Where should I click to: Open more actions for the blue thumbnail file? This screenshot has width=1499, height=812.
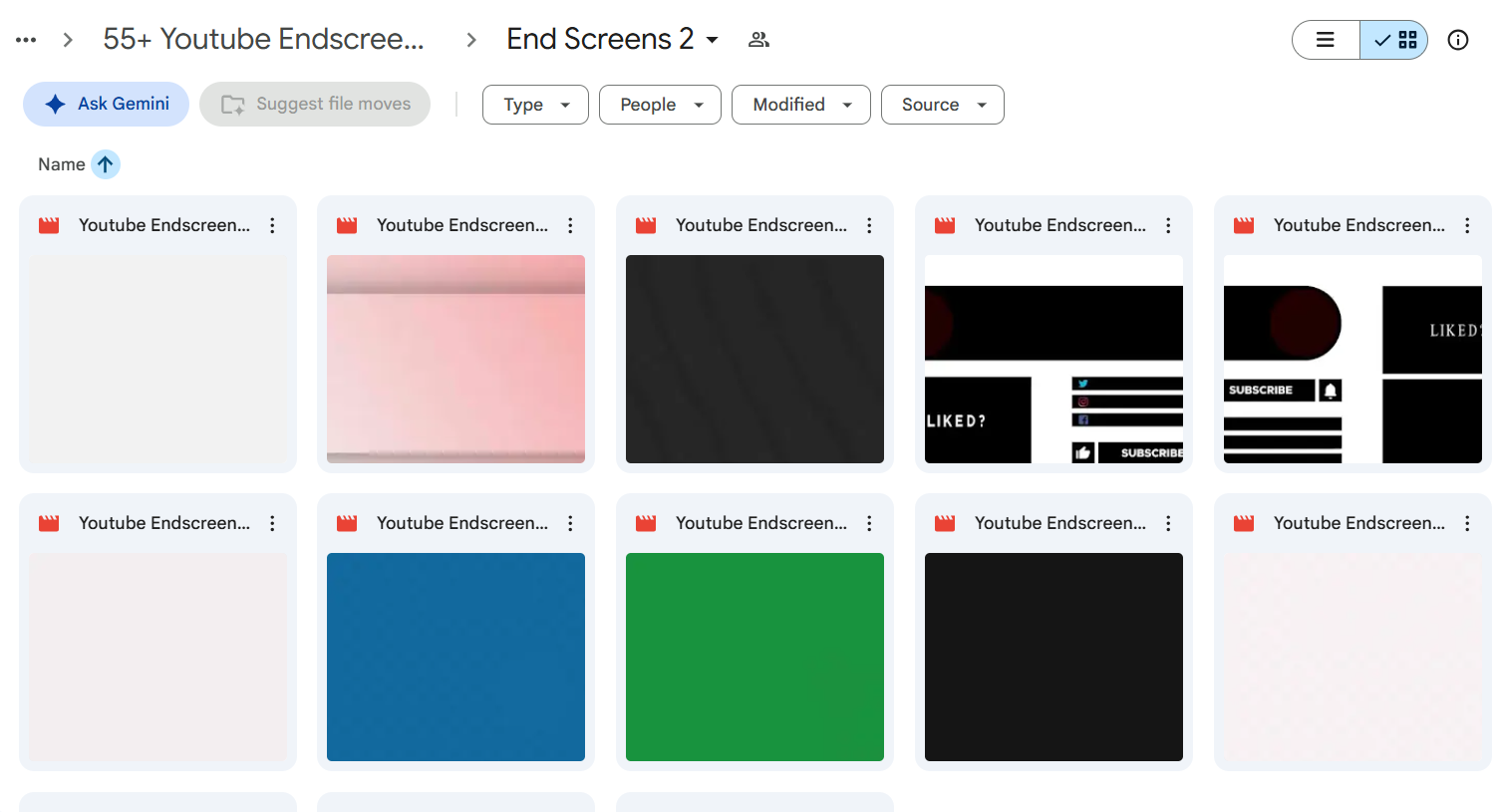(570, 523)
